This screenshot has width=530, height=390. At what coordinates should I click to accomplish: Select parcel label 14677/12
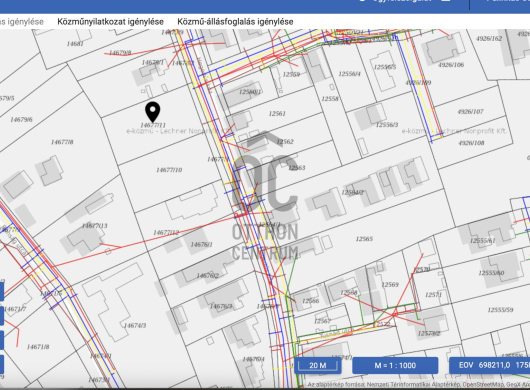[166, 233]
